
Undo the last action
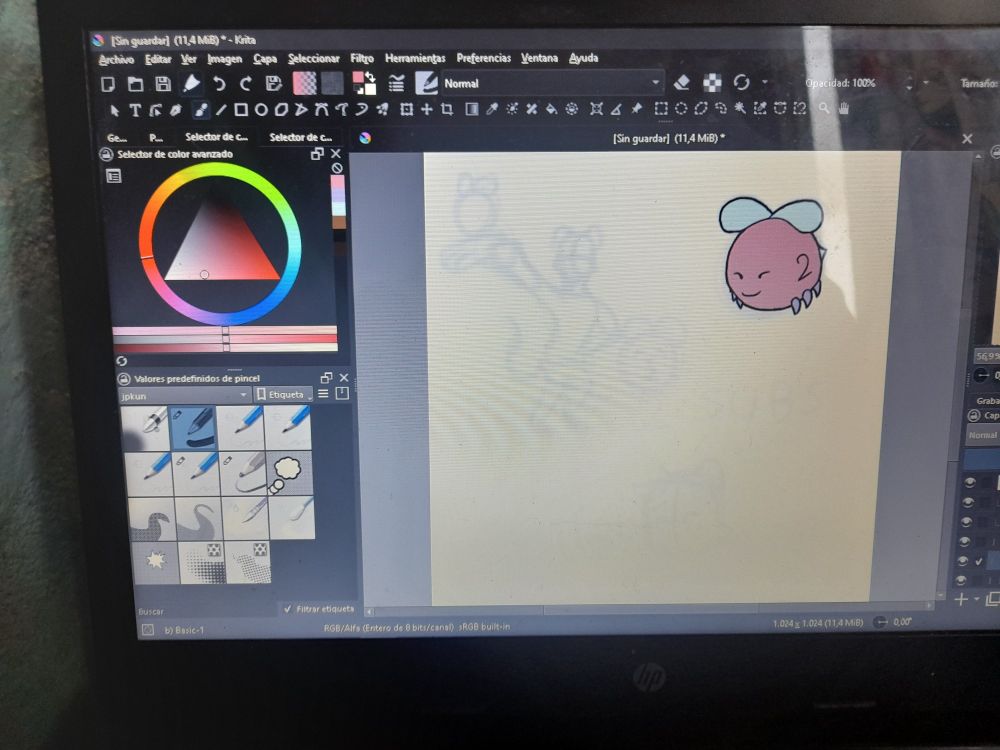pyautogui.click(x=219, y=84)
